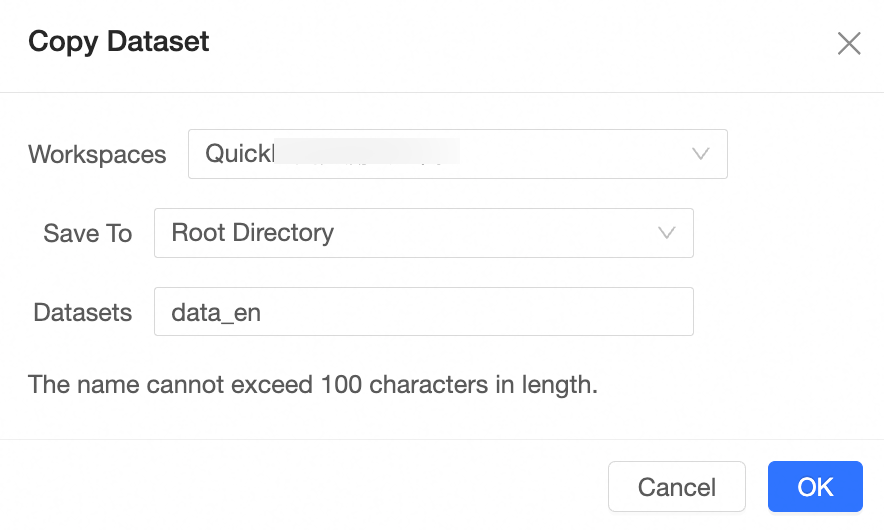Click the empty middle of Workspaces box
884x530 pixels.
570,154
